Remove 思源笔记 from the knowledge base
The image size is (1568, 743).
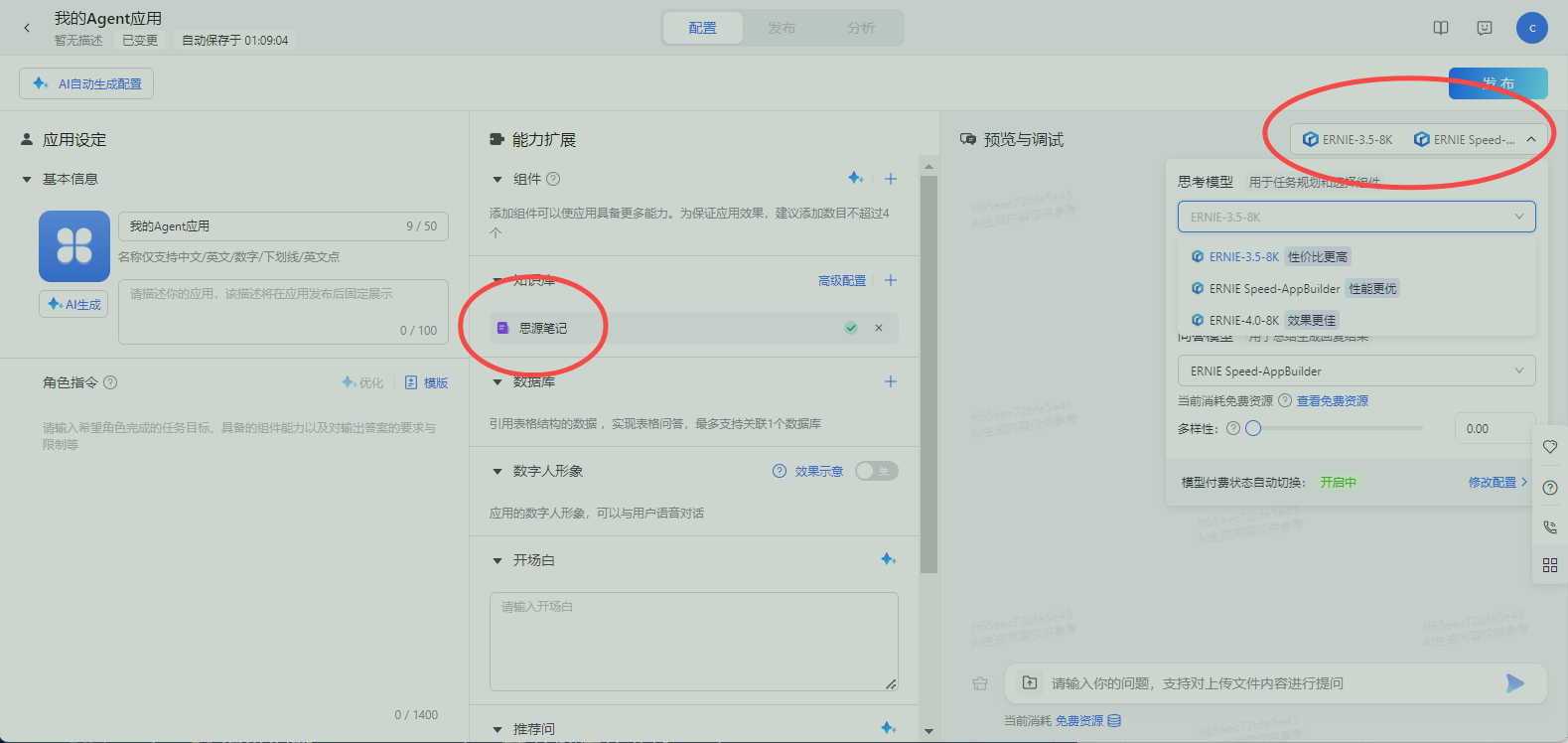click(x=879, y=328)
